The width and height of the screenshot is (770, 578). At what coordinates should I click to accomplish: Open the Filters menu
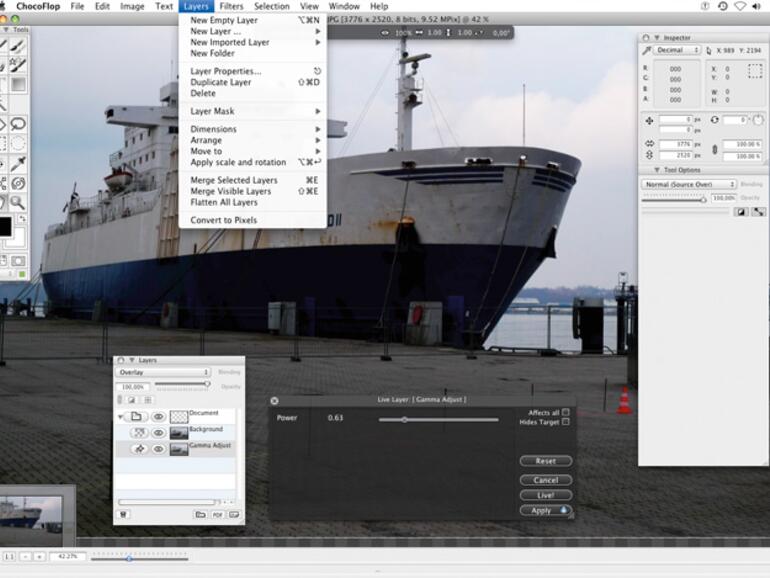(231, 6)
